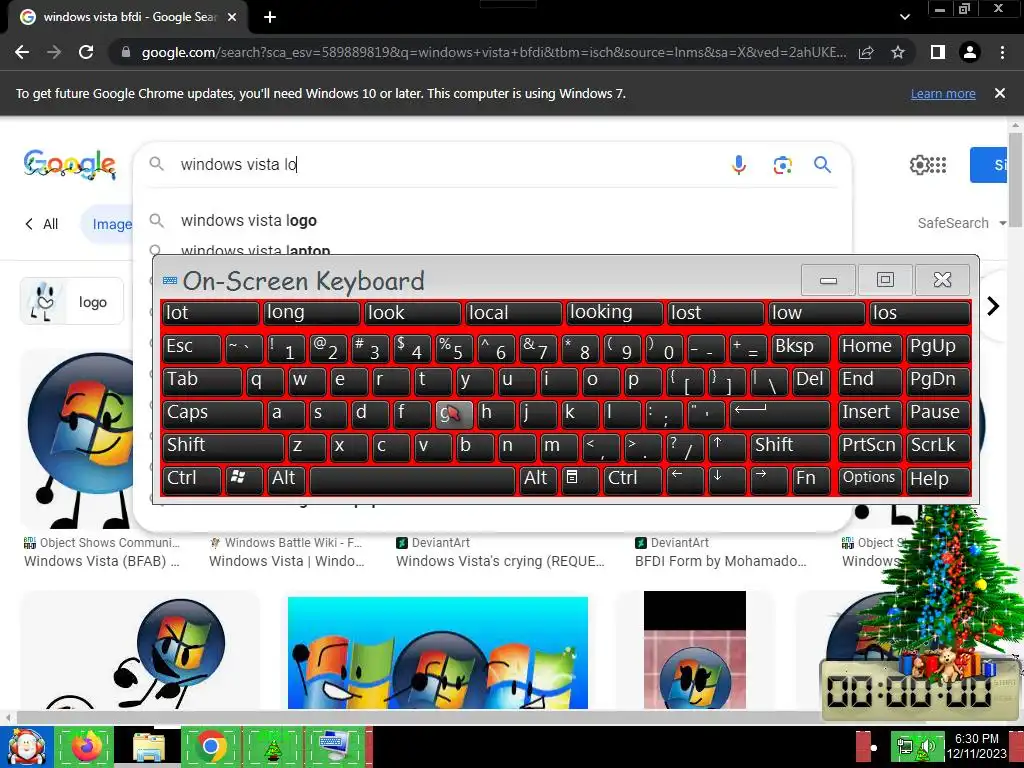Viewport: 1024px width, 768px height.
Task: Open a new Chrome tab
Action: coord(270,18)
